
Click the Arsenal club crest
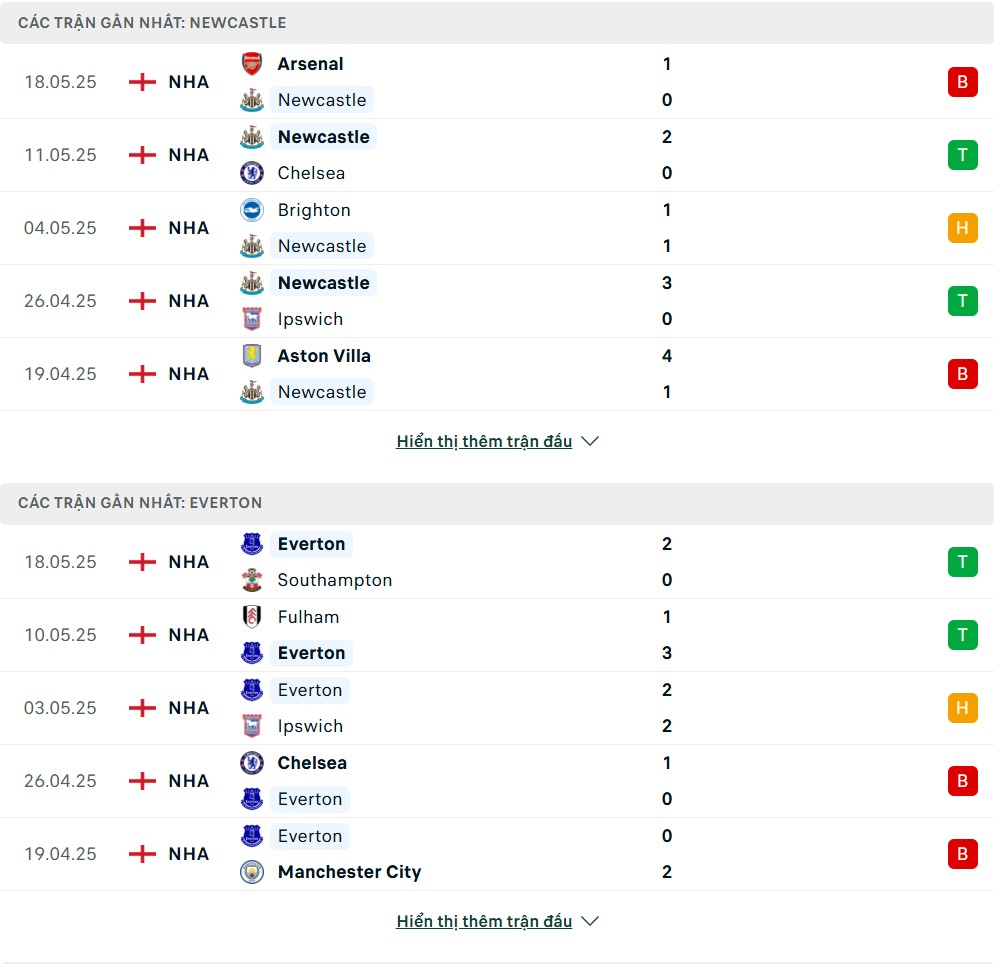coord(252,64)
